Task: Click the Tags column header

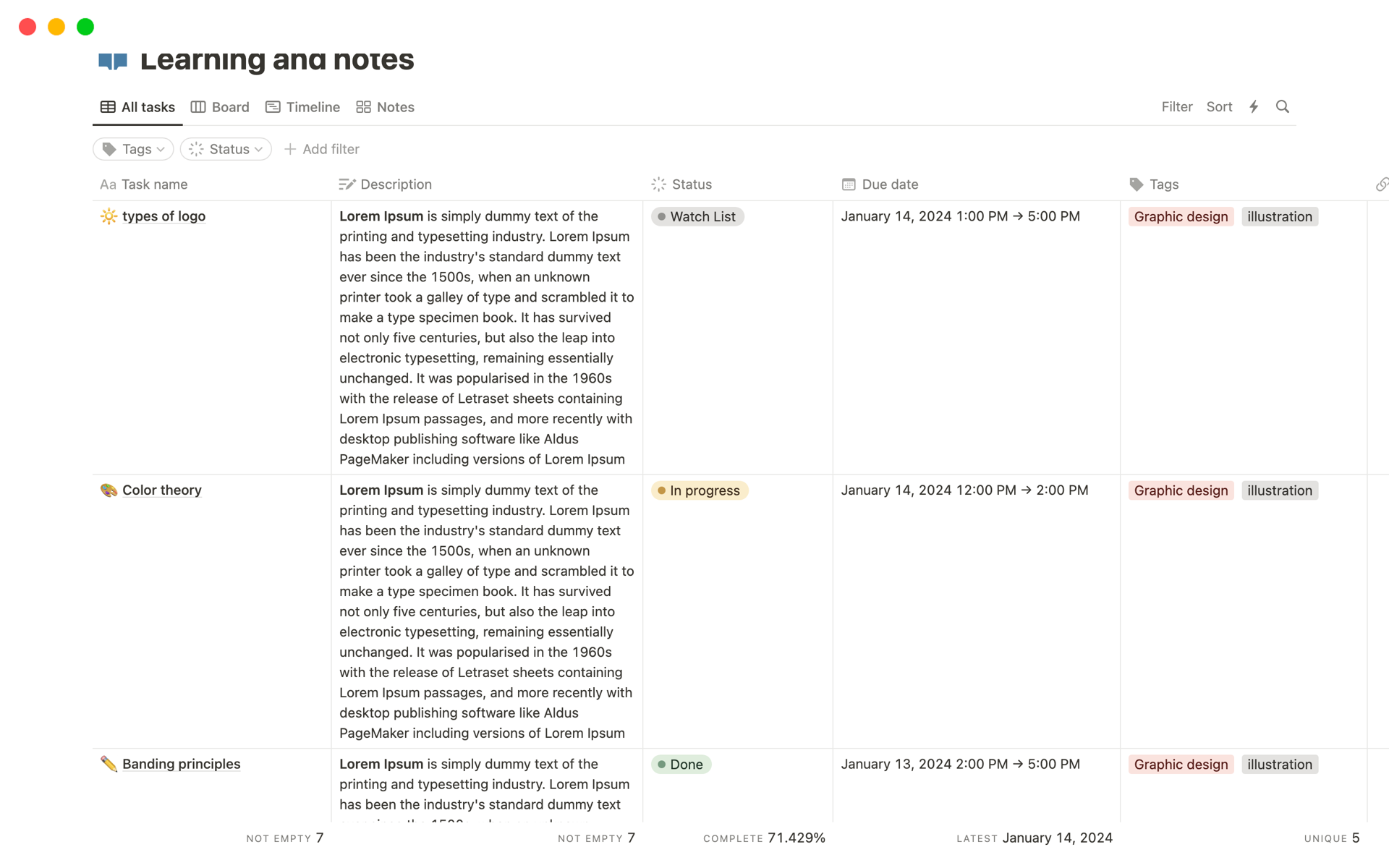Action: [x=1164, y=183]
